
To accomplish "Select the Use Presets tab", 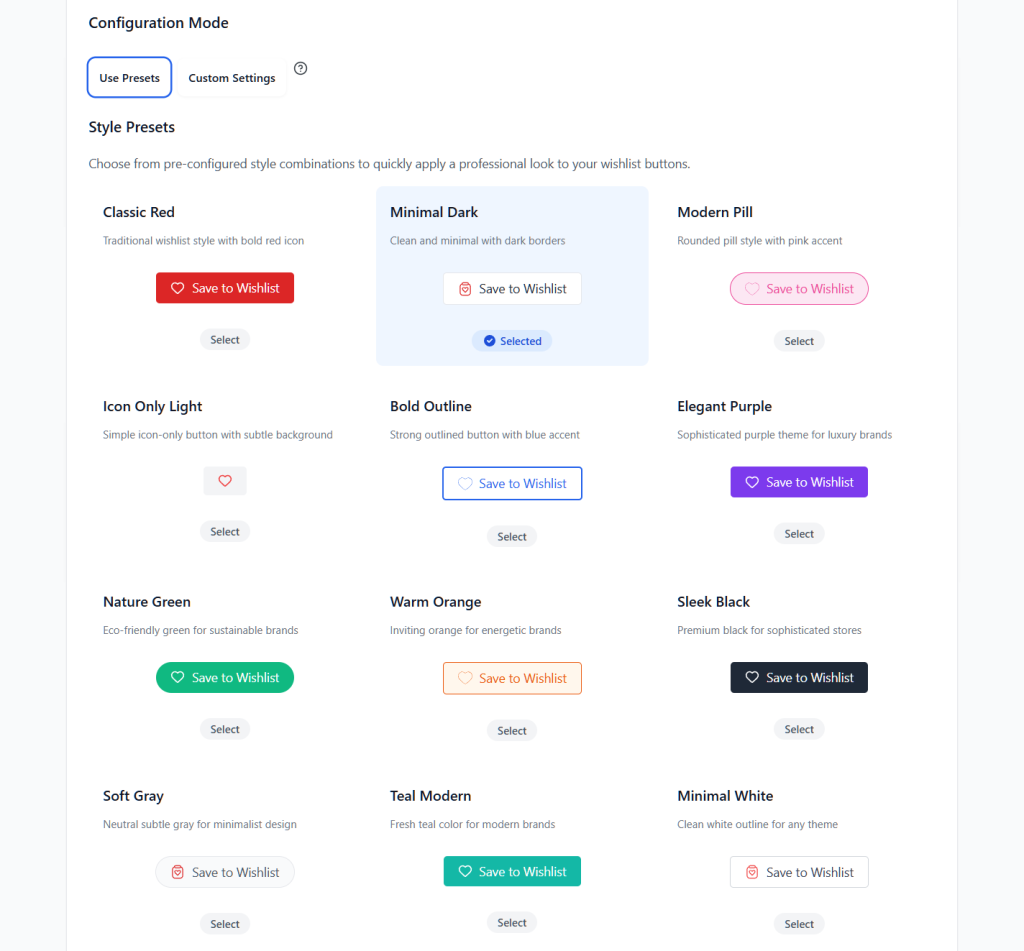I will pyautogui.click(x=129, y=77).
